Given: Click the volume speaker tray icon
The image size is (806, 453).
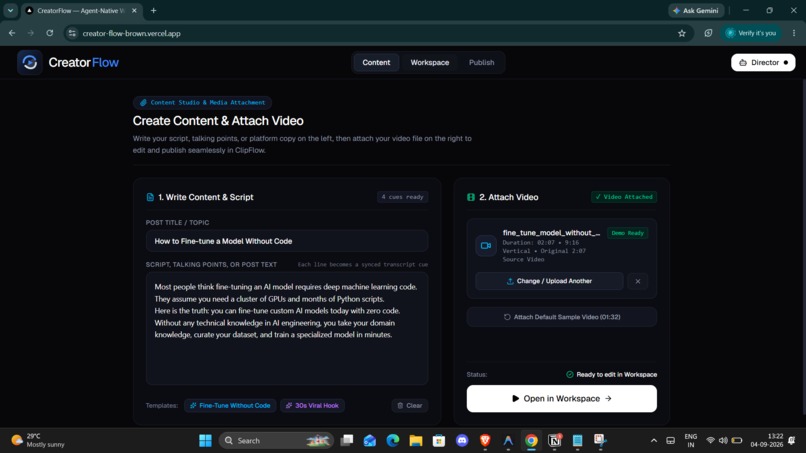Looking at the screenshot, I should (x=723, y=441).
